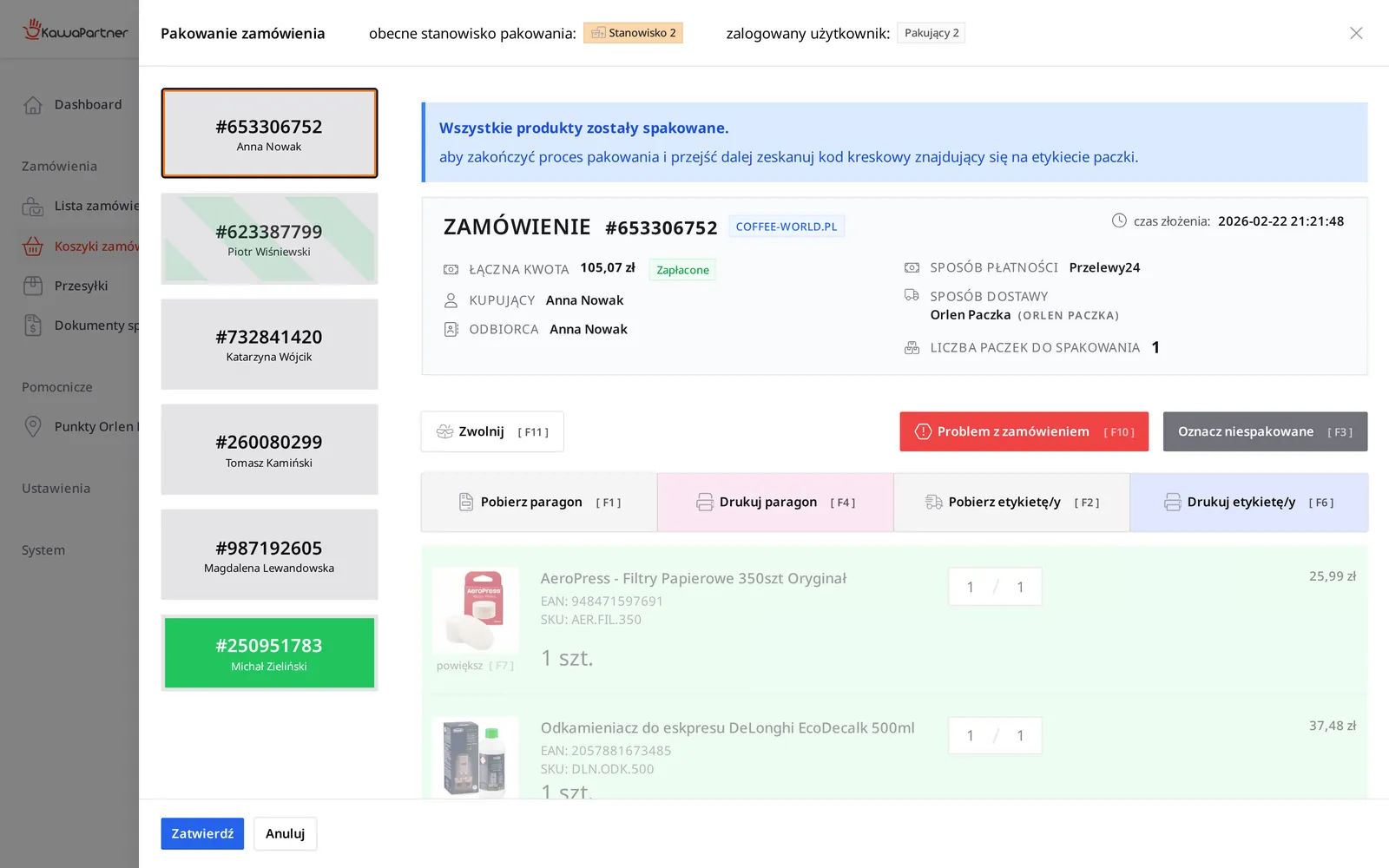Click the printer icon on Drukuj paragon

(705, 502)
